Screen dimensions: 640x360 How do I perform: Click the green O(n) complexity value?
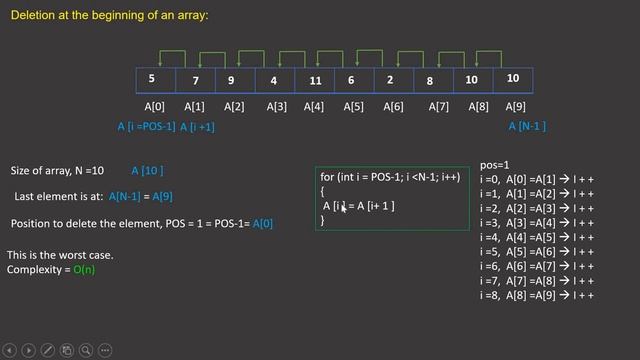coord(84,270)
